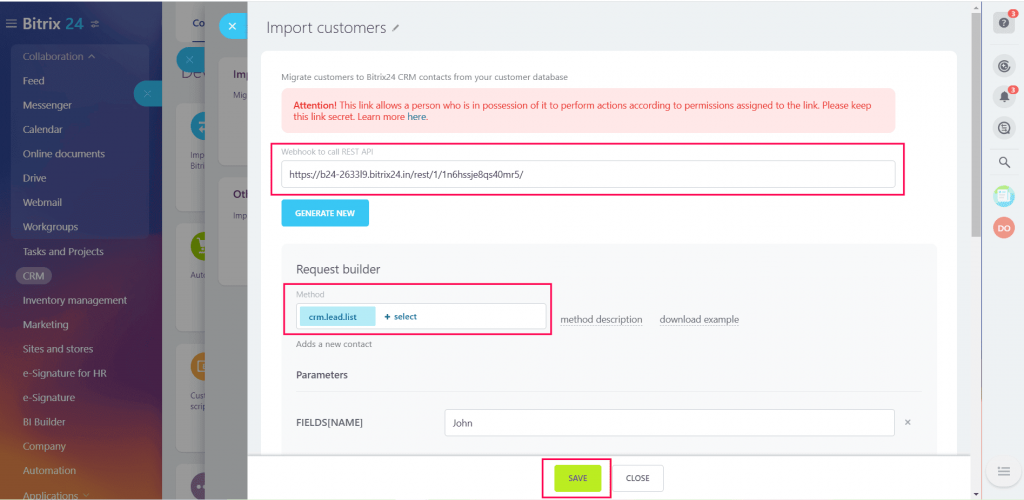Click the 'Adds a new contact' description text
The image size is (1024, 500).
click(334, 344)
